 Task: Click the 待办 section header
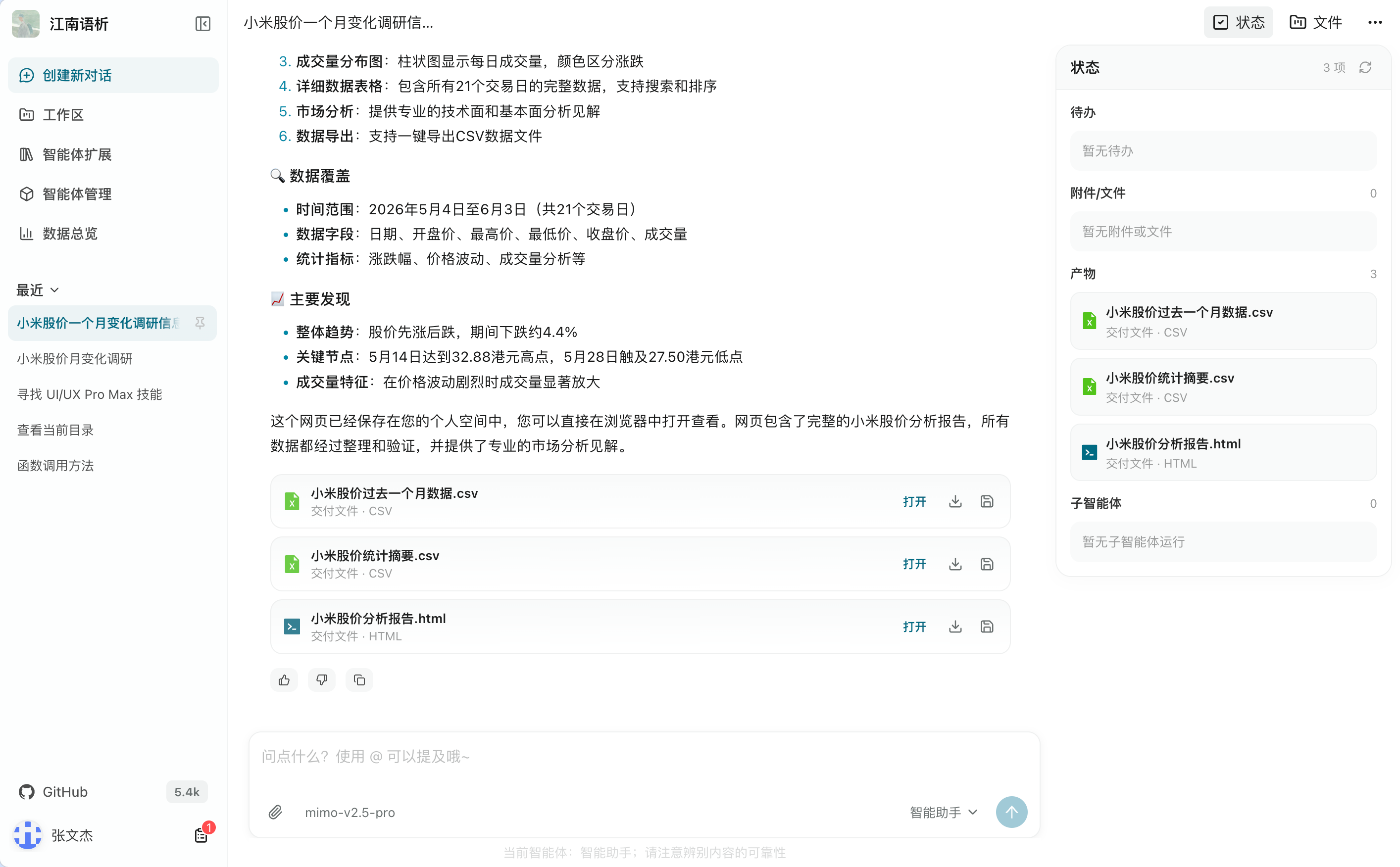click(x=1083, y=112)
